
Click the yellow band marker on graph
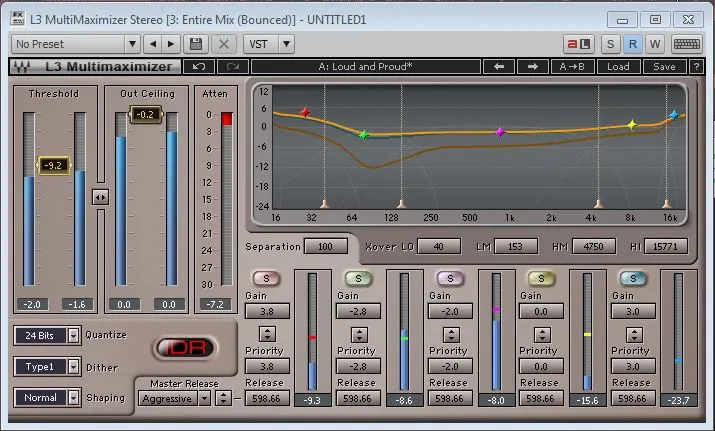tap(632, 125)
